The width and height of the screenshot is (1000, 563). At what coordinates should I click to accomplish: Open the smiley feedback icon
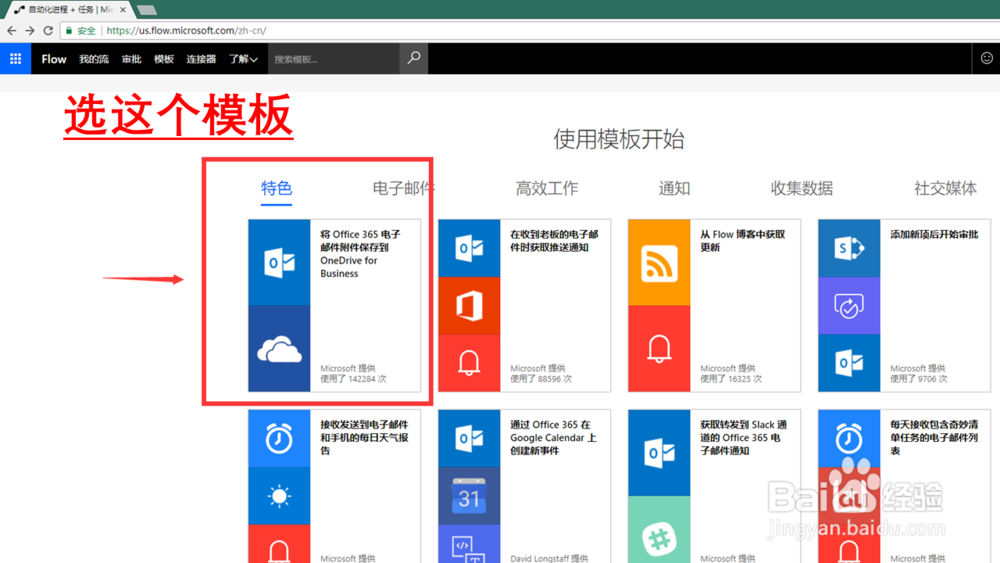[986, 59]
